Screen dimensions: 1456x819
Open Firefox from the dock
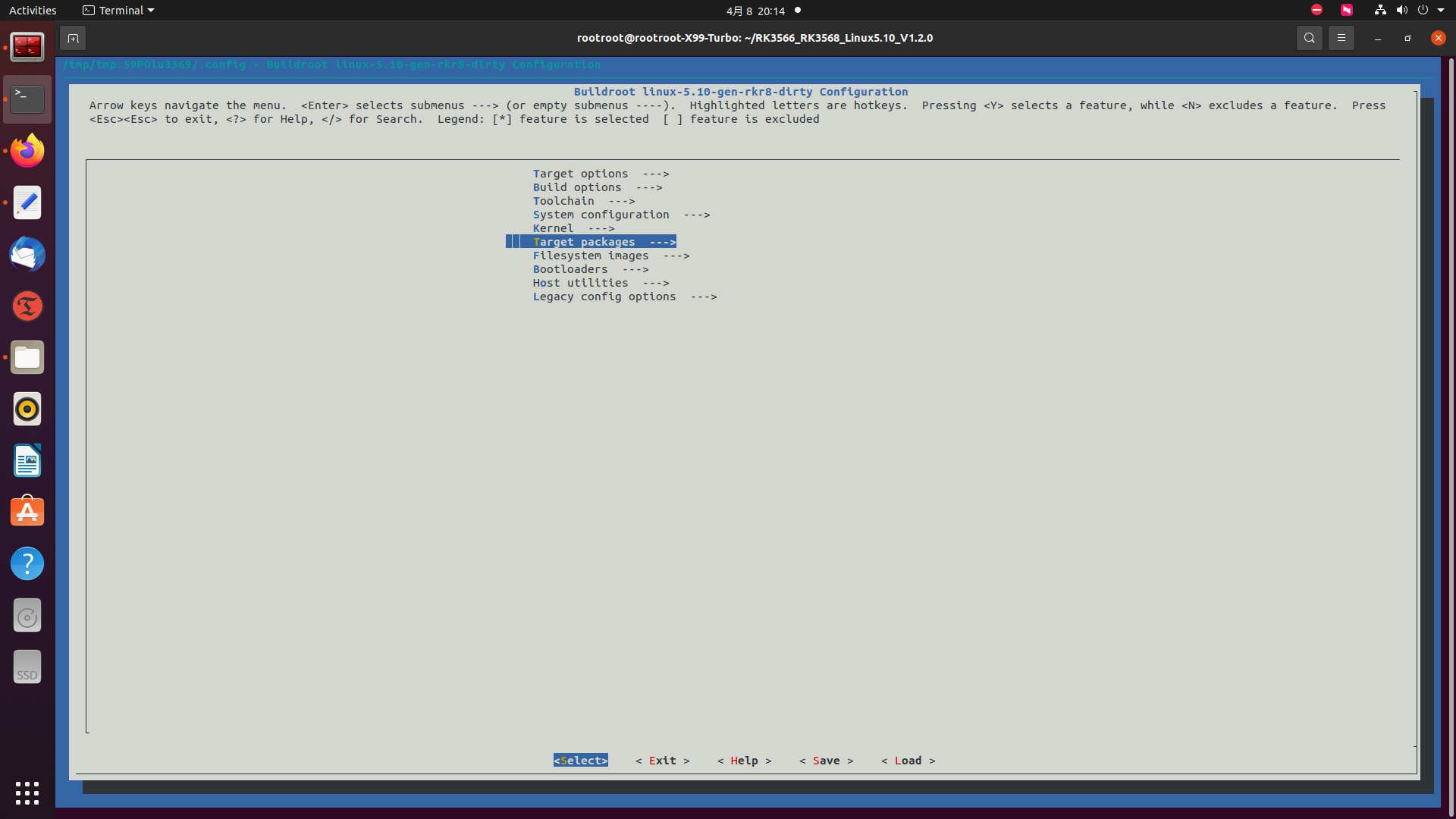pyautogui.click(x=27, y=151)
